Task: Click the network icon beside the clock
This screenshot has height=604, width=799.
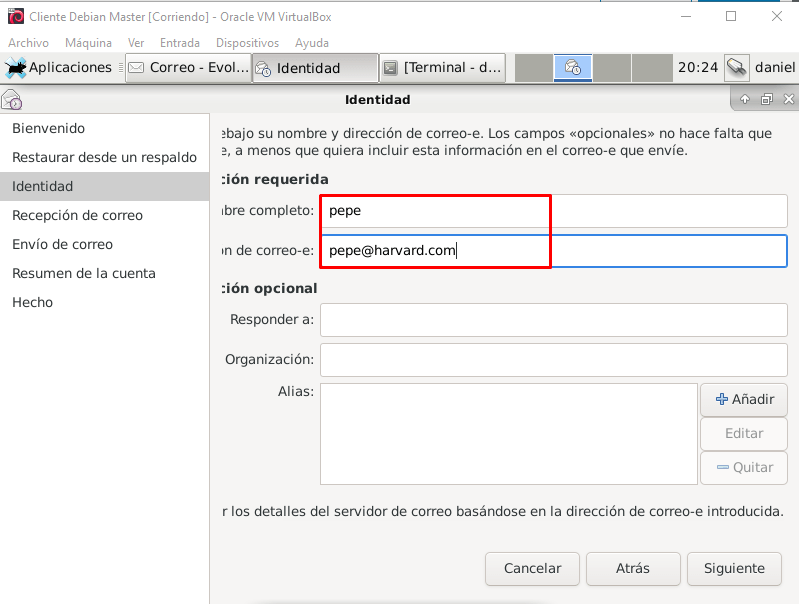Action: [x=737, y=68]
